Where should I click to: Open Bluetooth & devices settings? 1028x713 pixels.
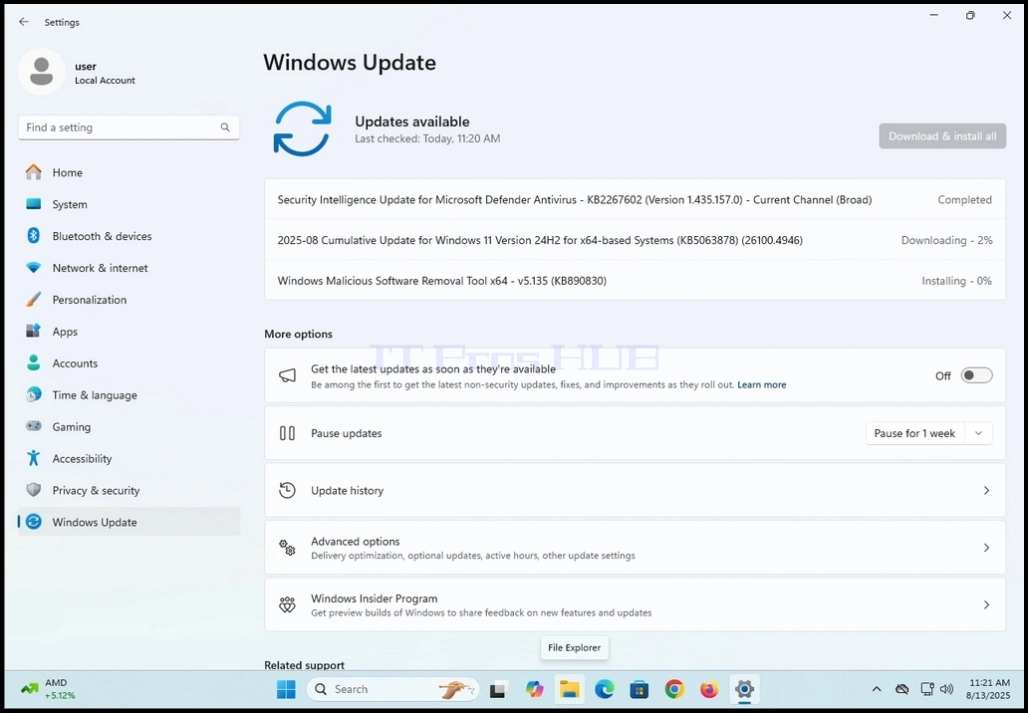click(128, 236)
